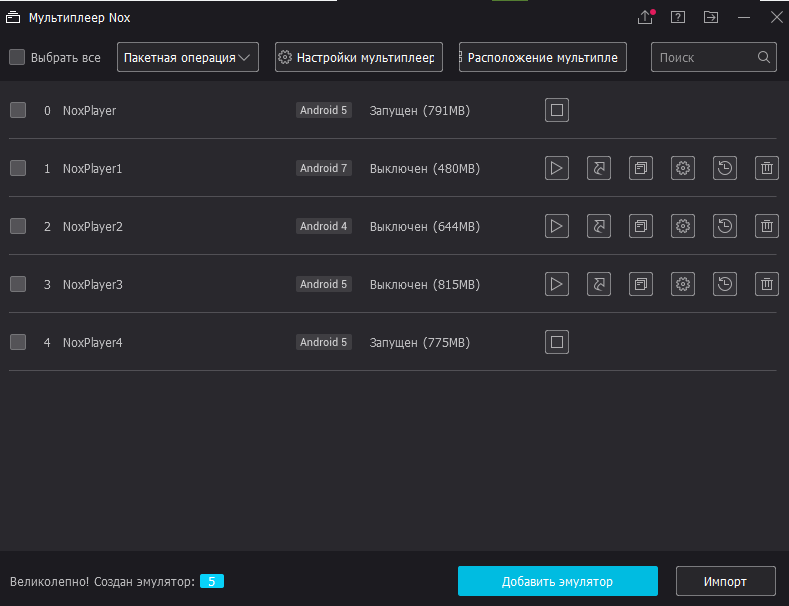Start NoxPlayer1 with the play icon
This screenshot has height=606, width=789.
[x=557, y=168]
